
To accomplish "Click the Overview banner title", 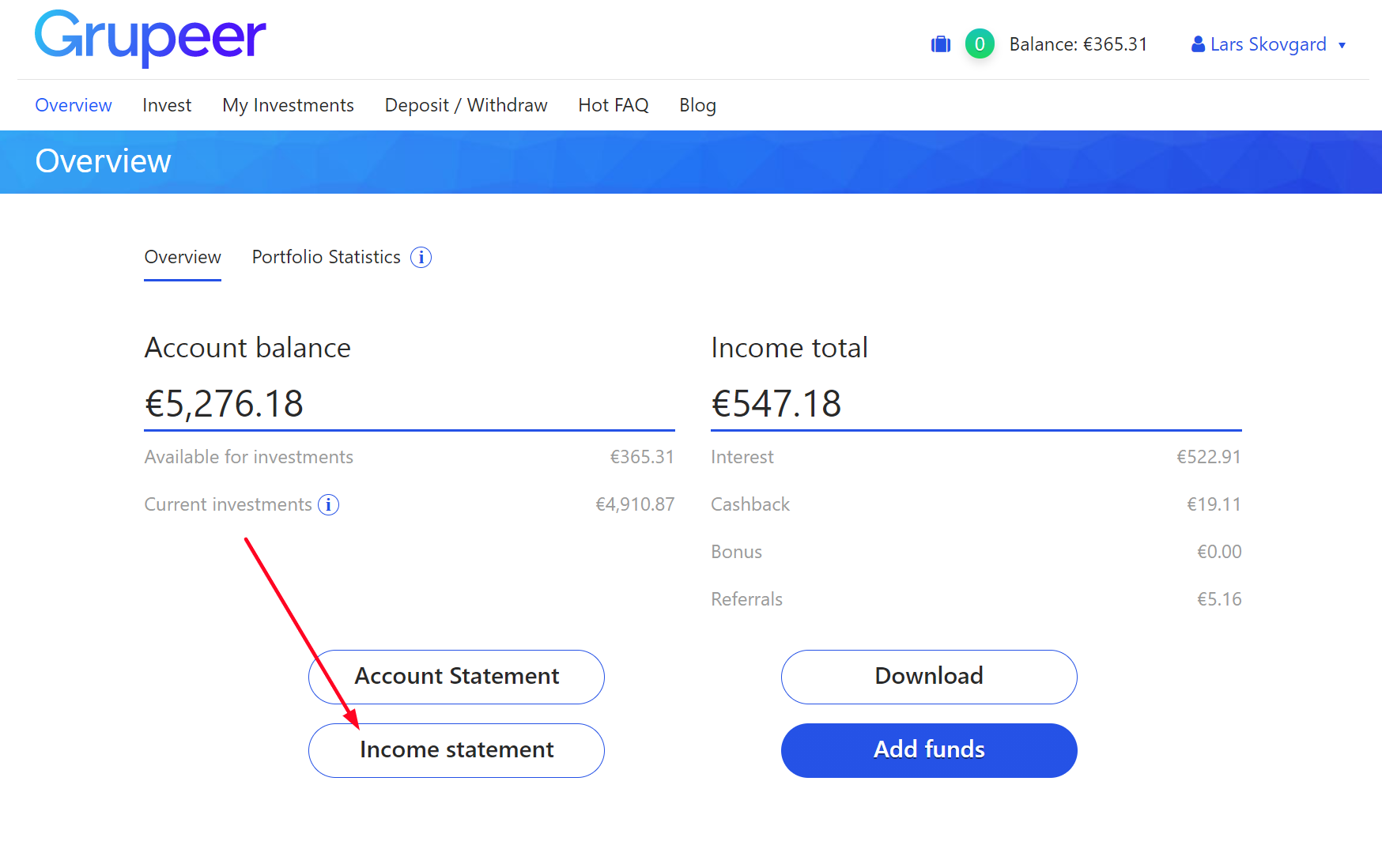I will [x=103, y=161].
